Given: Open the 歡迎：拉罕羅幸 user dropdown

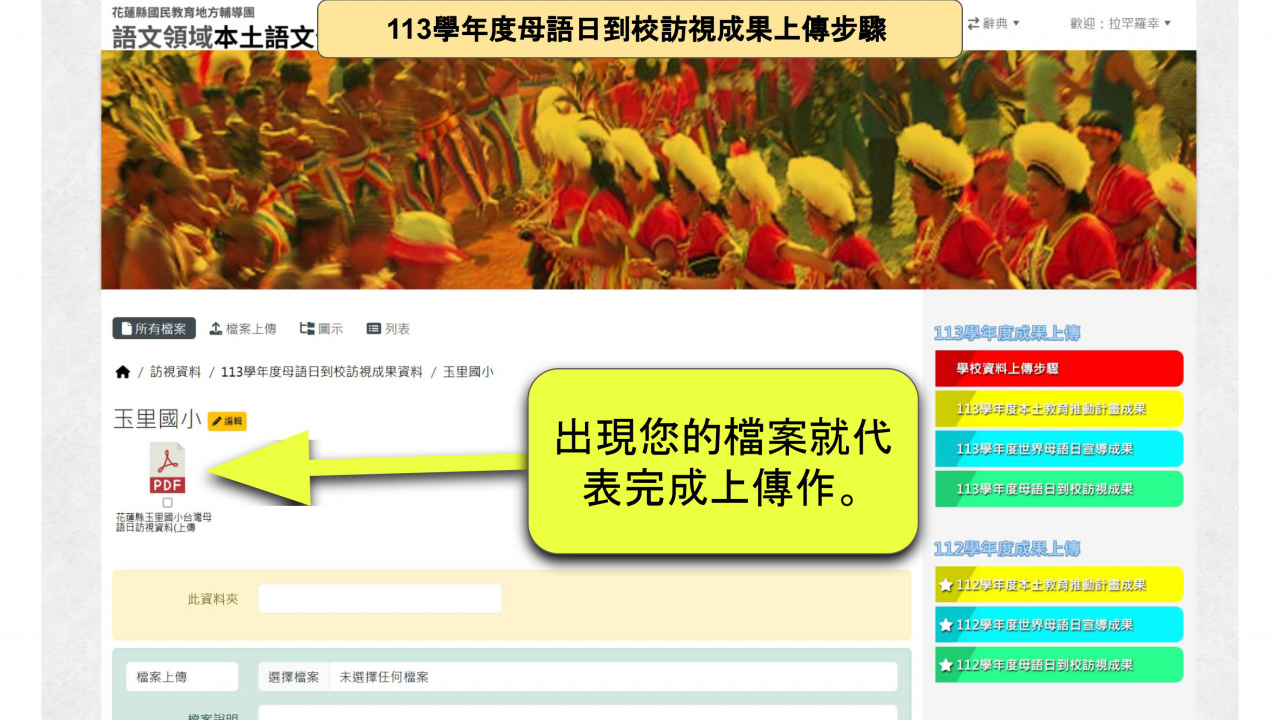Looking at the screenshot, I should (1120, 23).
